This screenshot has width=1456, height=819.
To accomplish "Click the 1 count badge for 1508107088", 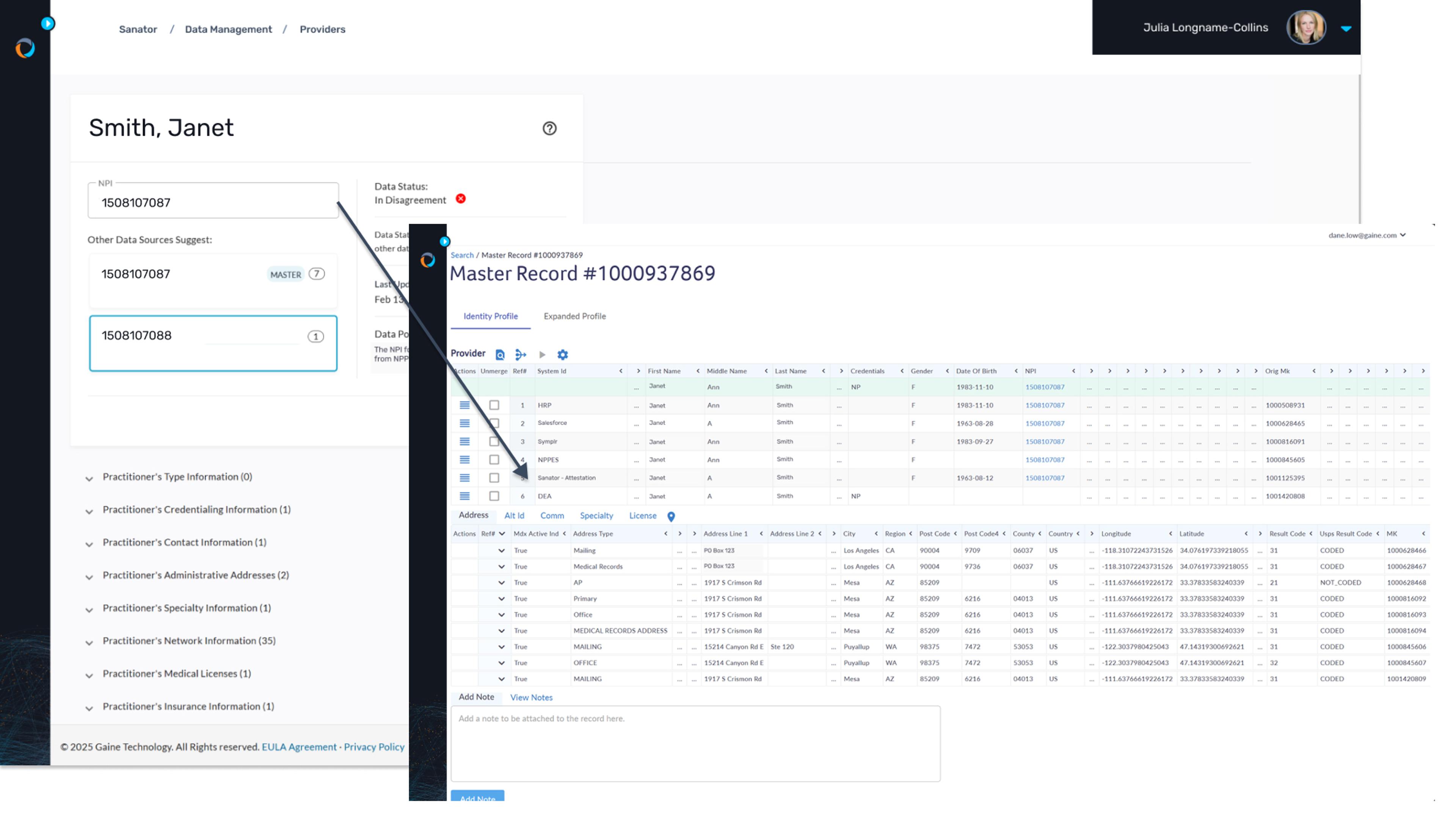I will pyautogui.click(x=315, y=336).
